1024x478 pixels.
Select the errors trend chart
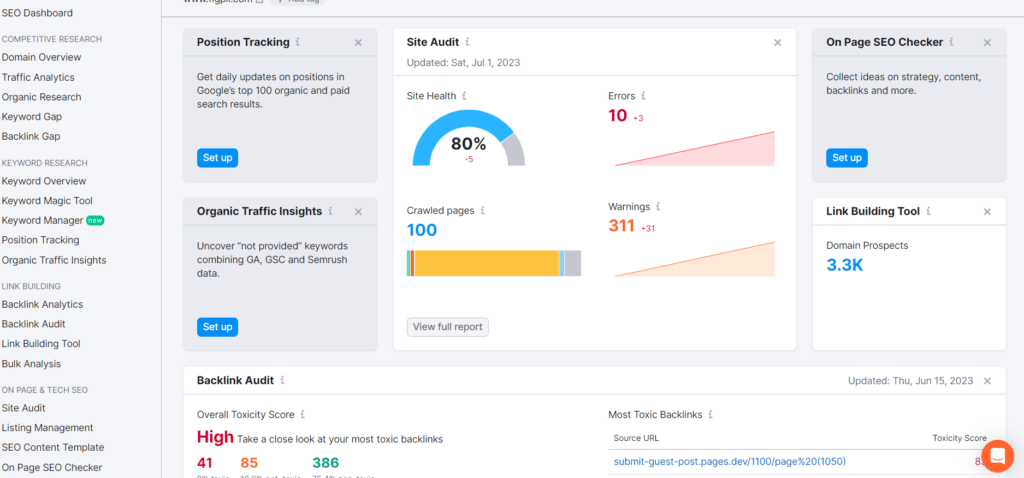click(695, 149)
